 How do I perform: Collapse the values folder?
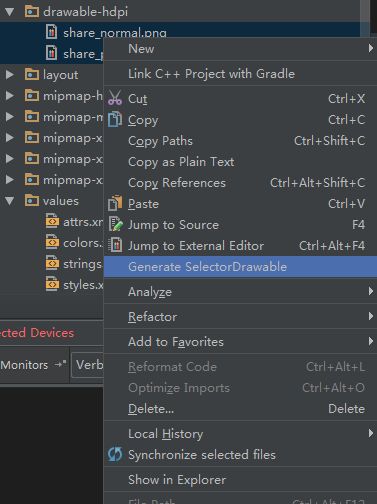(10, 201)
